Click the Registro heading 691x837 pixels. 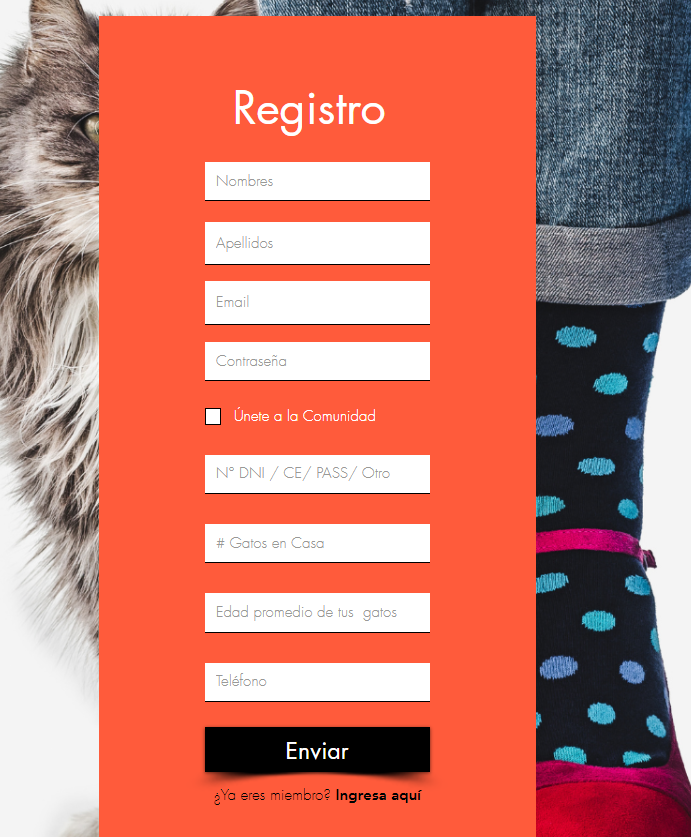tap(309, 110)
